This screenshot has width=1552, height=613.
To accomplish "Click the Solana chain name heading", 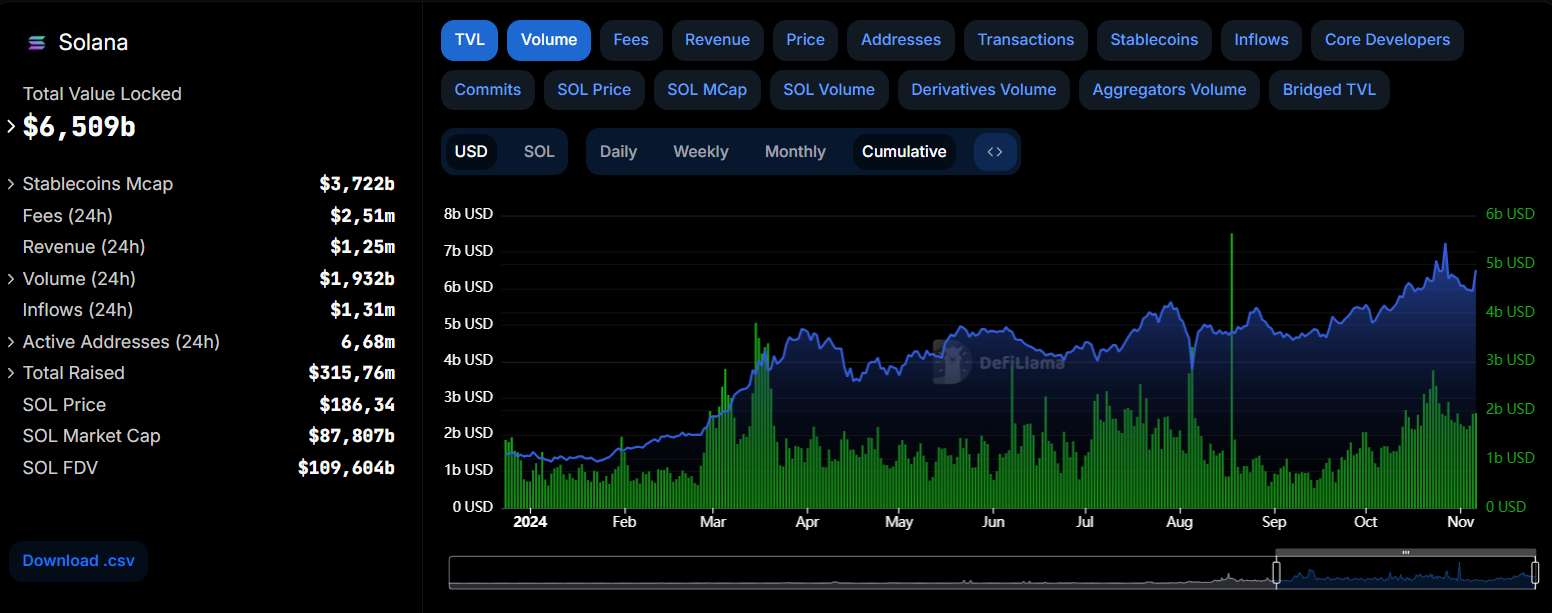I will coord(93,43).
